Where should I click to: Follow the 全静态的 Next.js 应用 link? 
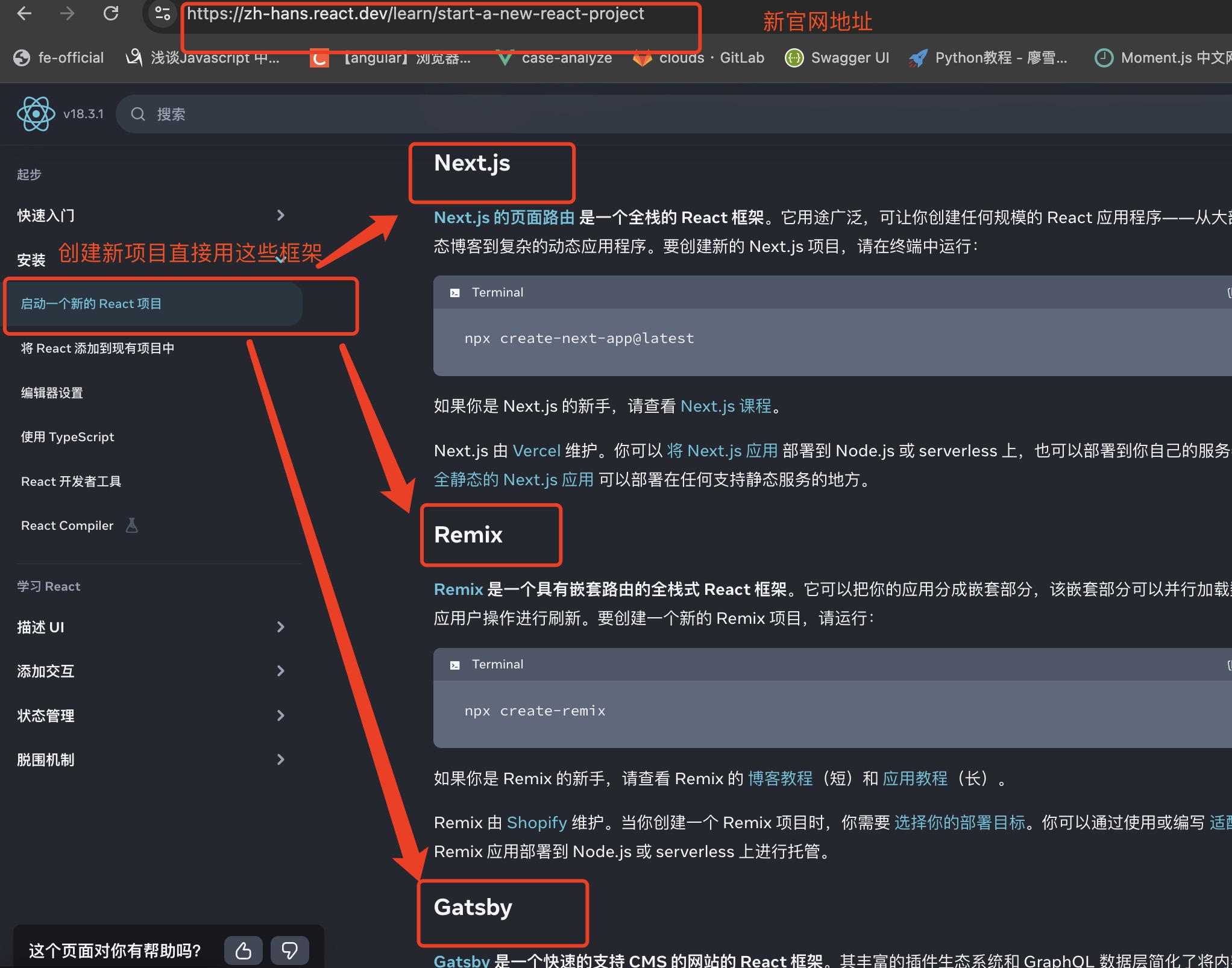(x=514, y=480)
